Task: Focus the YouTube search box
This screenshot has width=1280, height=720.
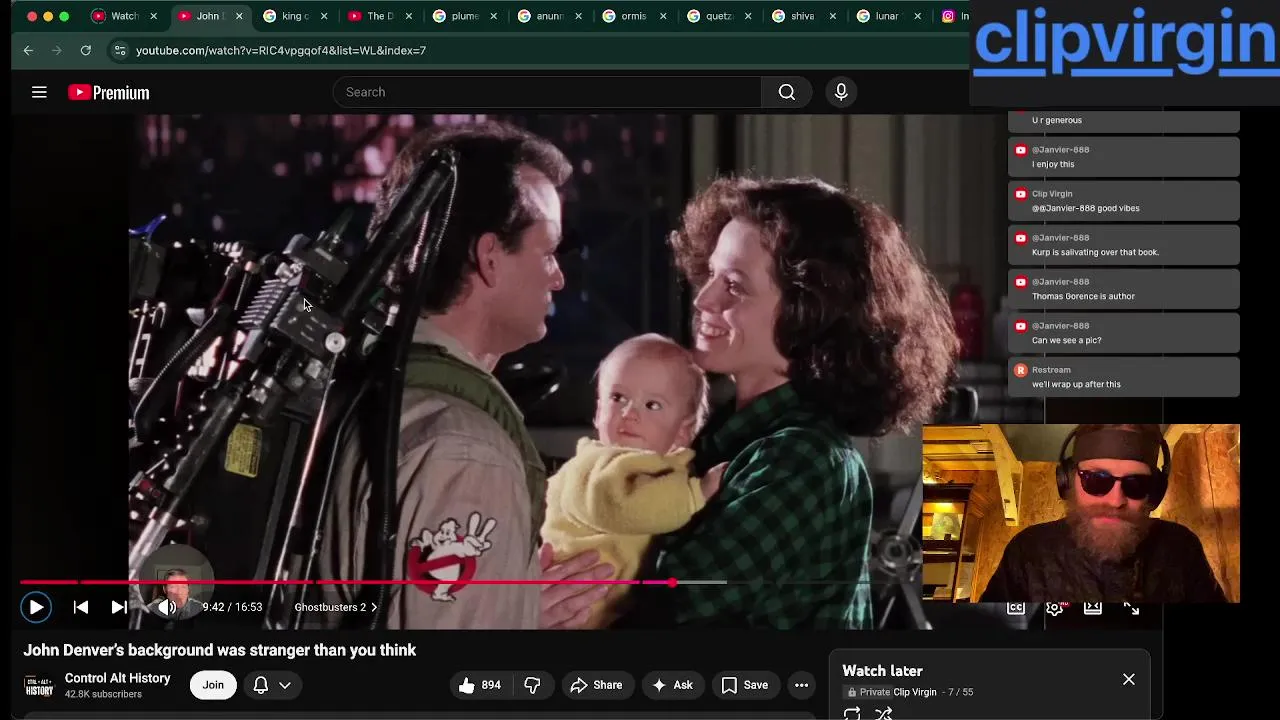Action: click(547, 92)
